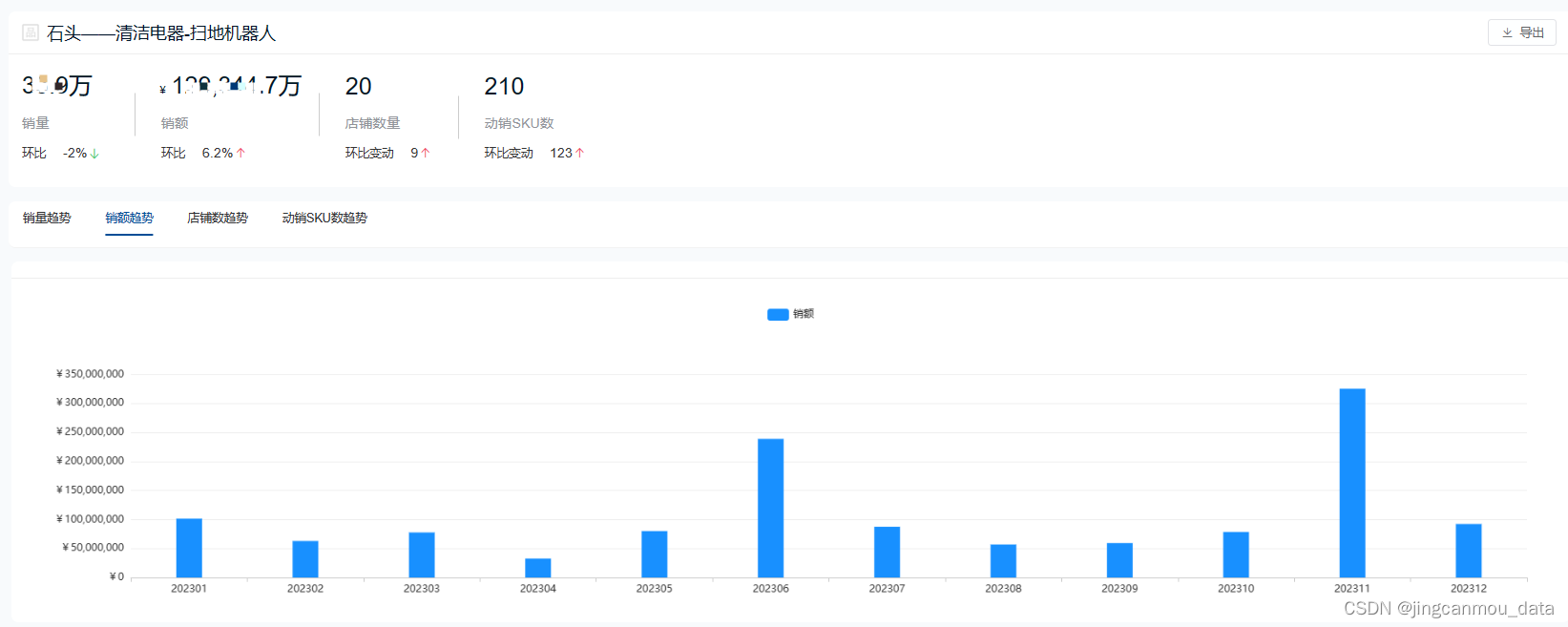This screenshot has width=1568, height=627.
Task: Click the 动销SKU数 value 210
Action: click(x=504, y=86)
